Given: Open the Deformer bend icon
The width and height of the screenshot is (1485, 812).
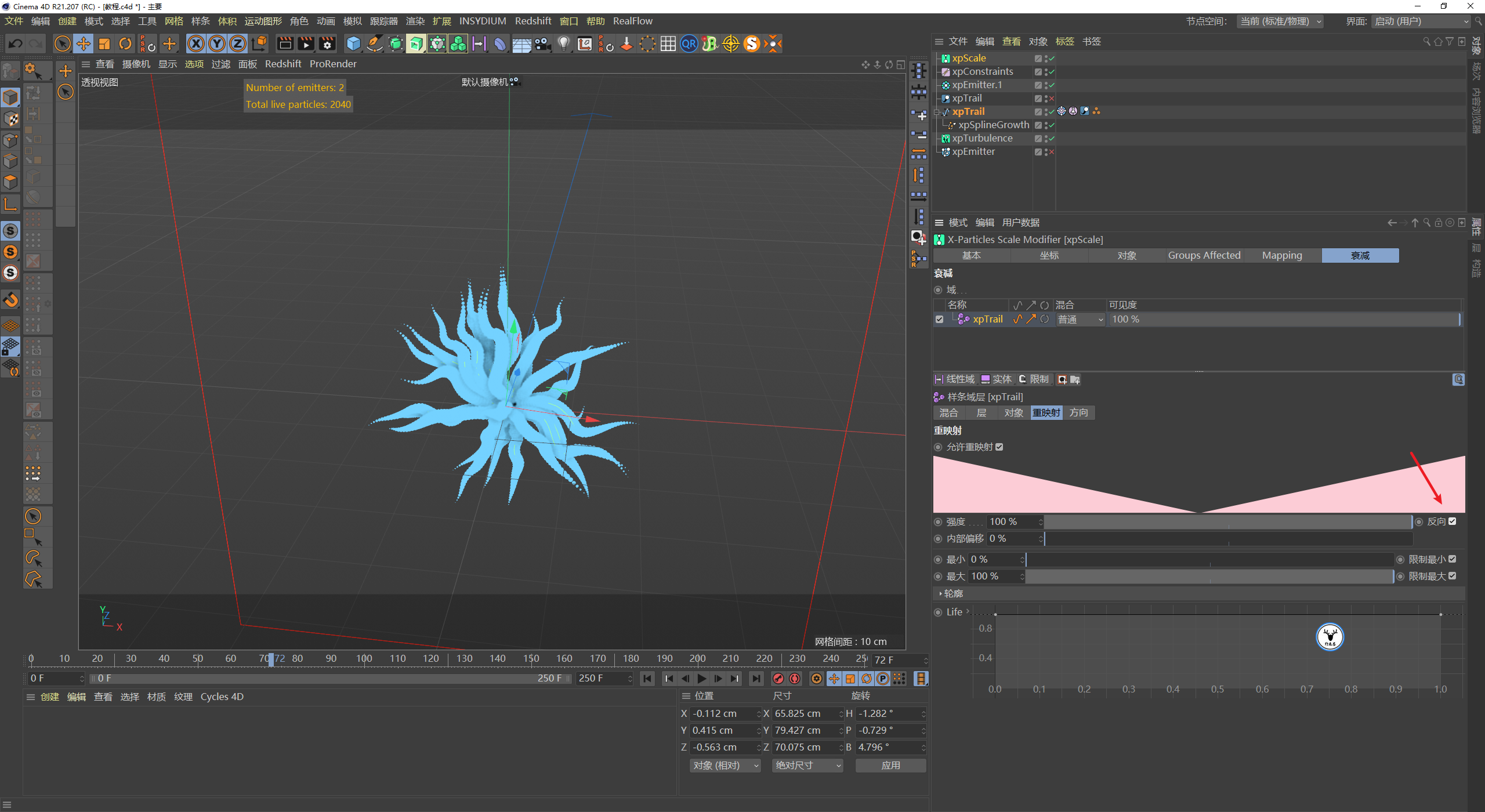Looking at the screenshot, I should [x=499, y=43].
